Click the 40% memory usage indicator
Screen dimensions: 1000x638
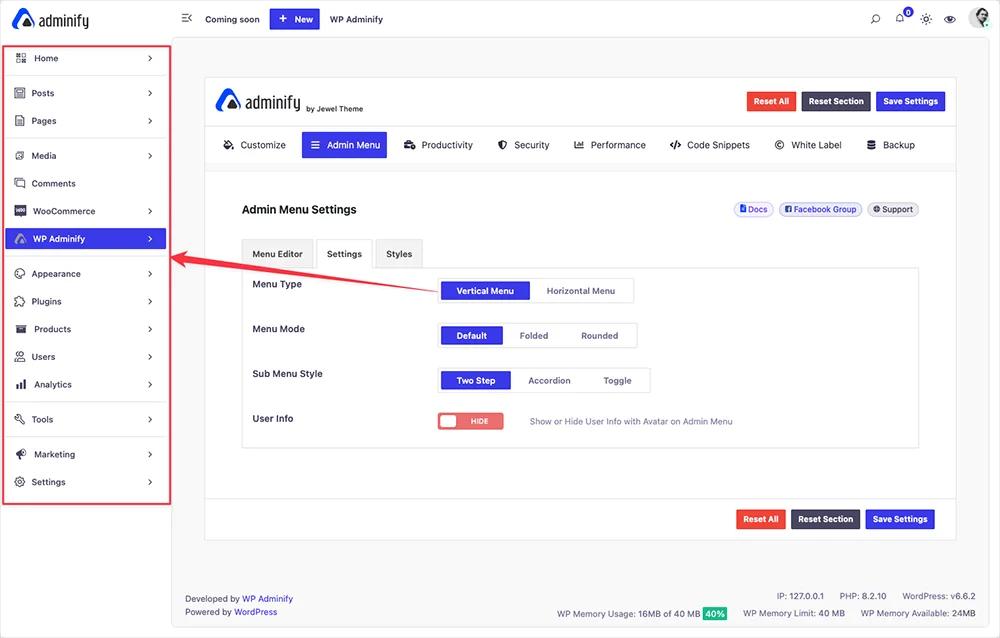tap(715, 614)
